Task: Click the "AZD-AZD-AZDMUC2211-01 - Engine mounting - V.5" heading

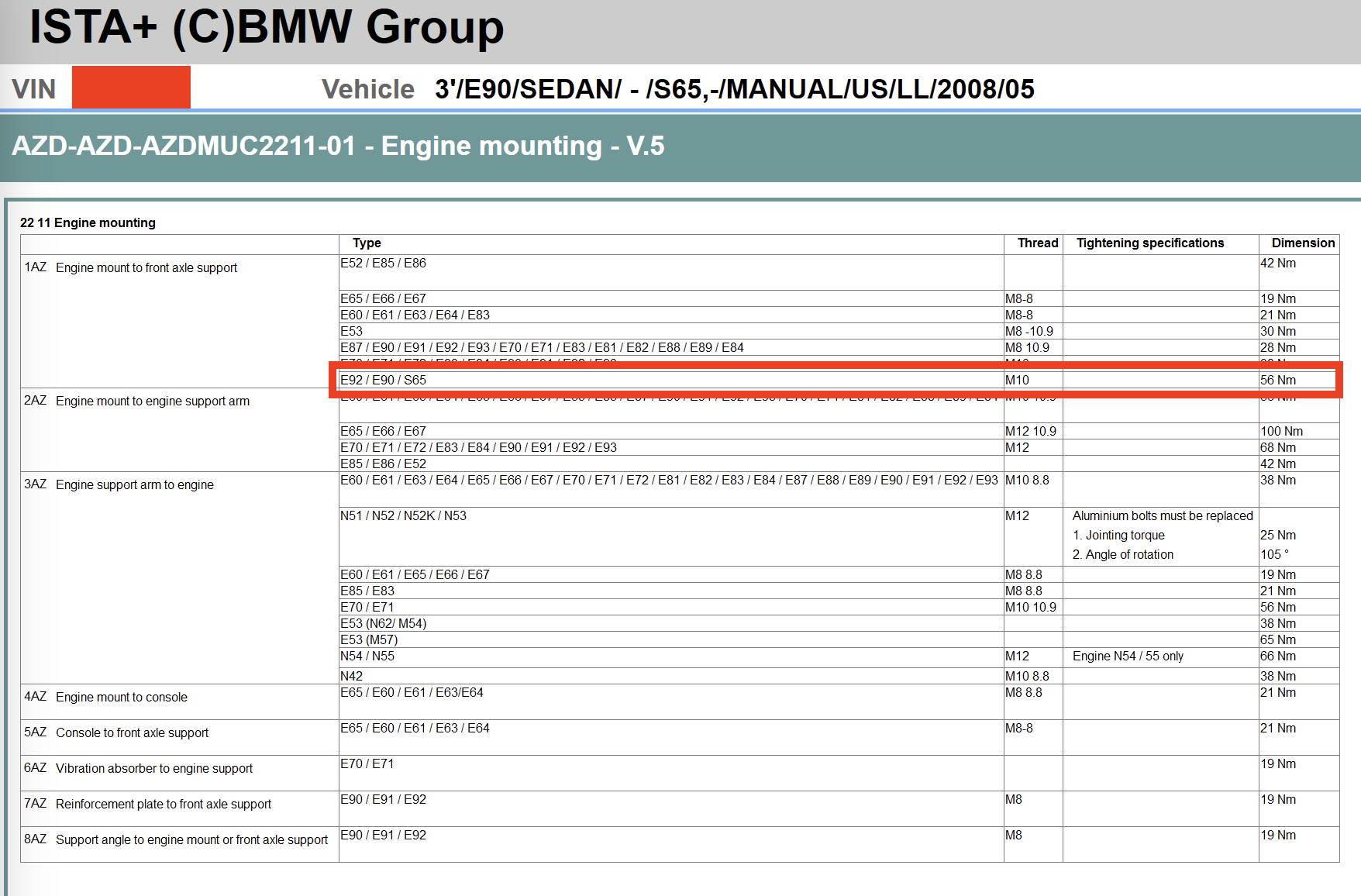Action: pos(339,146)
